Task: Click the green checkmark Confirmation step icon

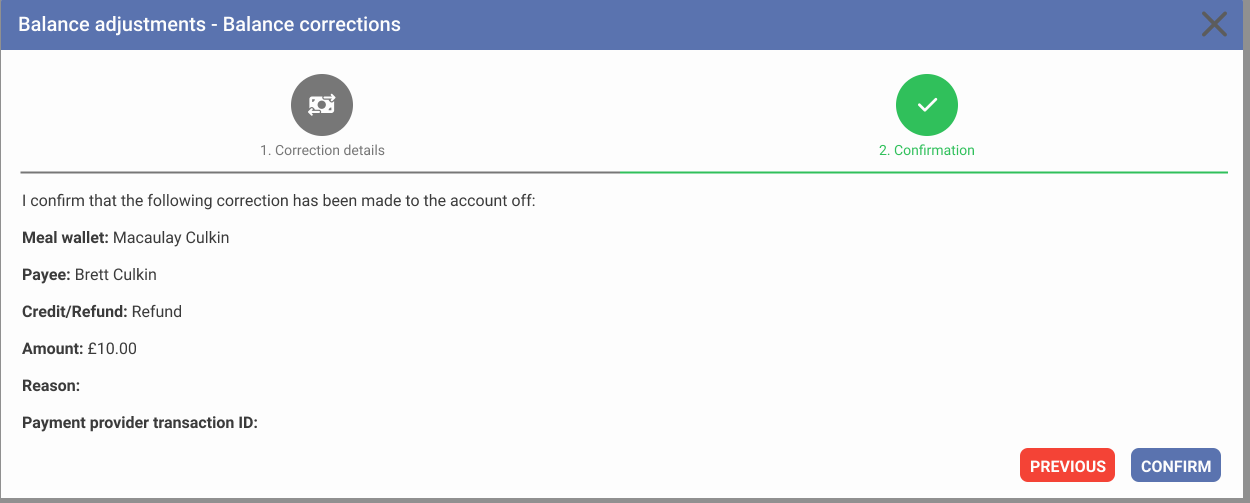Action: (926, 105)
